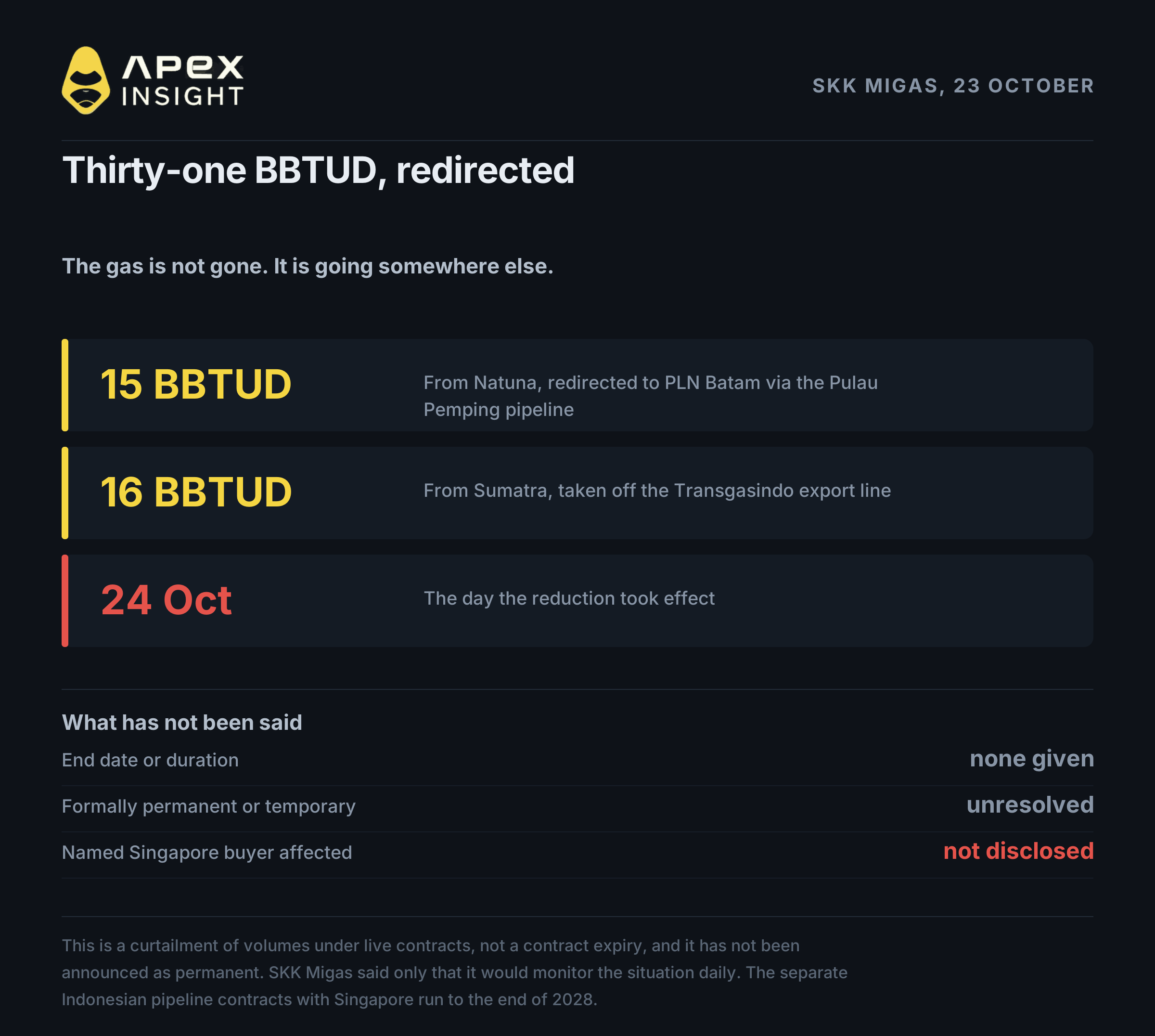Image resolution: width=1155 pixels, height=1036 pixels.
Task: Select the 'End date or duration' row label
Action: point(150,760)
